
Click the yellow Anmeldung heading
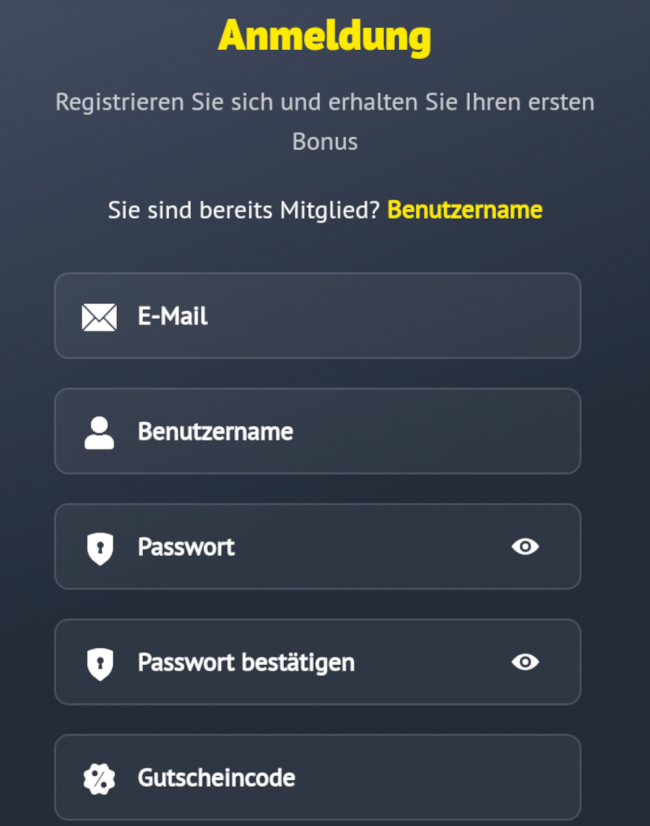pyautogui.click(x=324, y=36)
